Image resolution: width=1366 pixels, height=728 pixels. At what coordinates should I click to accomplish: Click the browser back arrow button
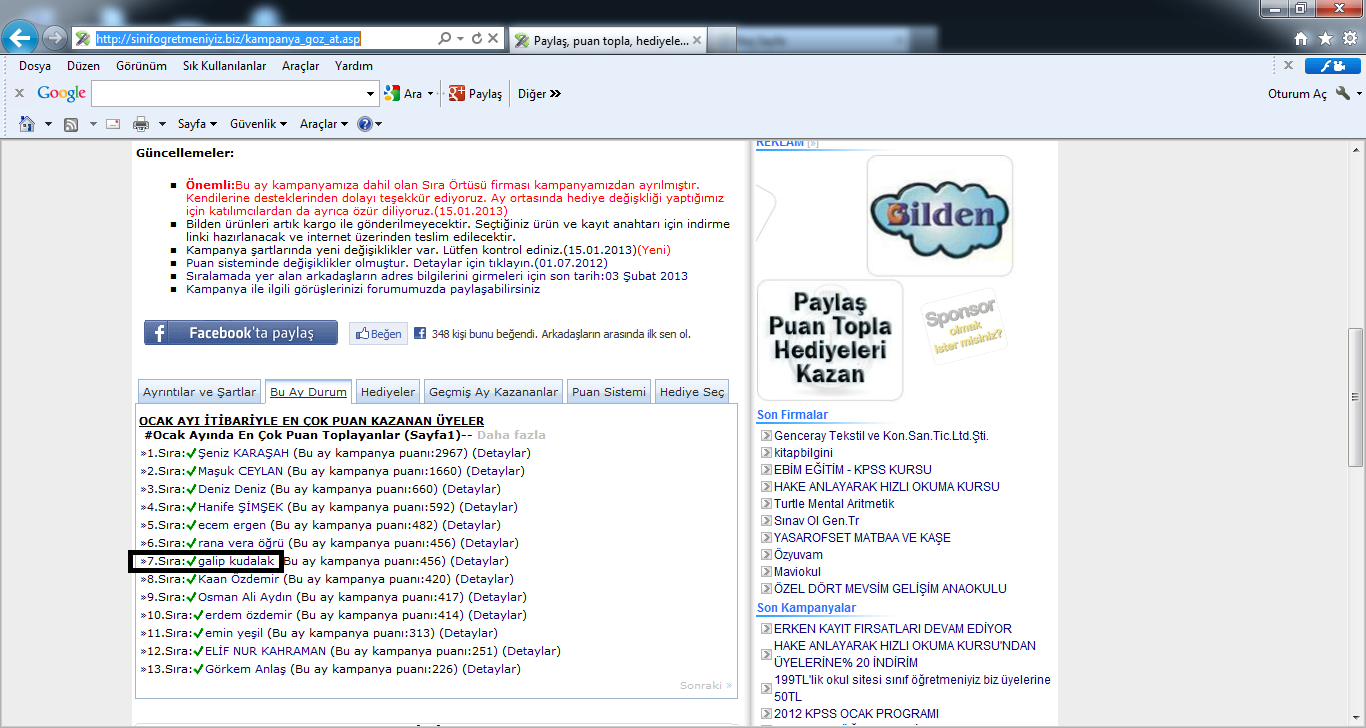21,39
